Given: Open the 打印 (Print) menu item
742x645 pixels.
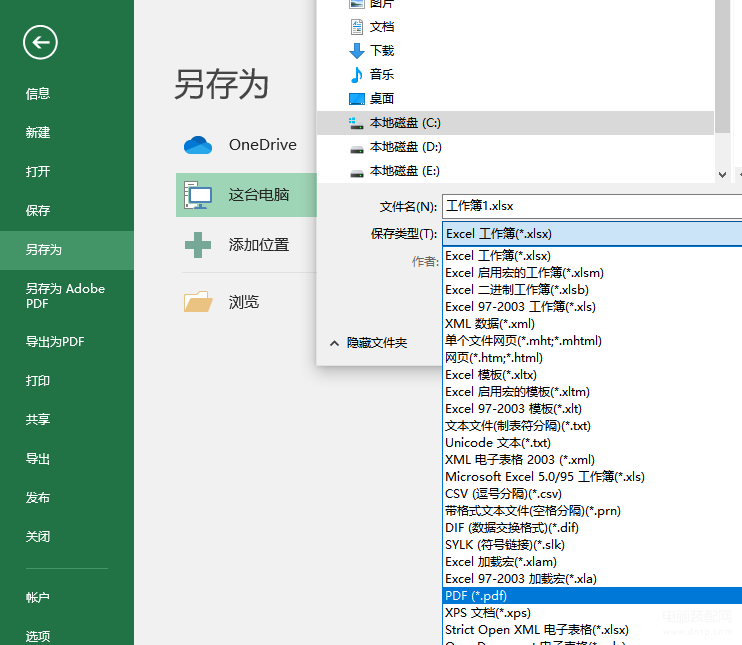Looking at the screenshot, I should point(38,380).
